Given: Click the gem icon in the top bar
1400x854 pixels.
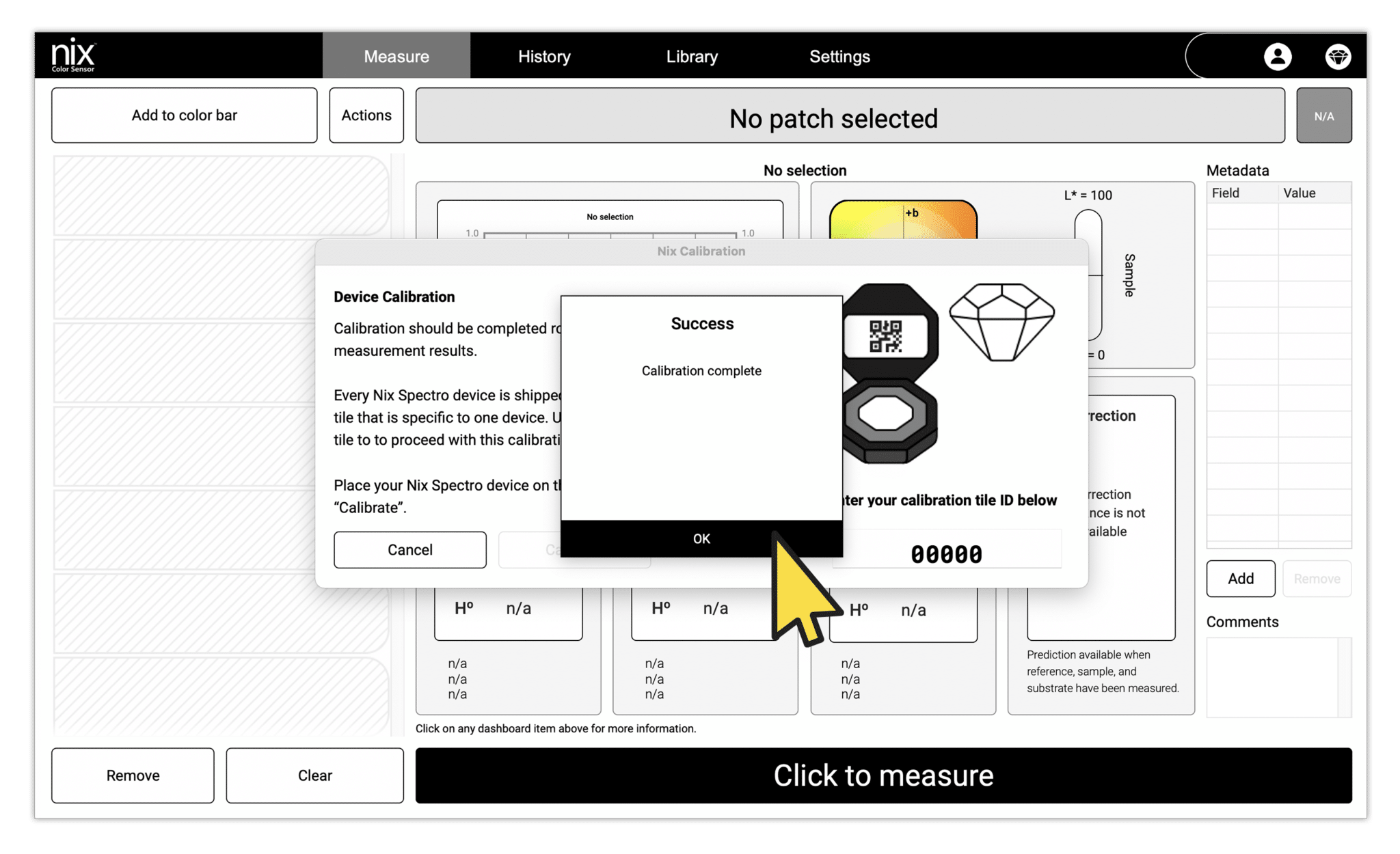Looking at the screenshot, I should tap(1338, 57).
